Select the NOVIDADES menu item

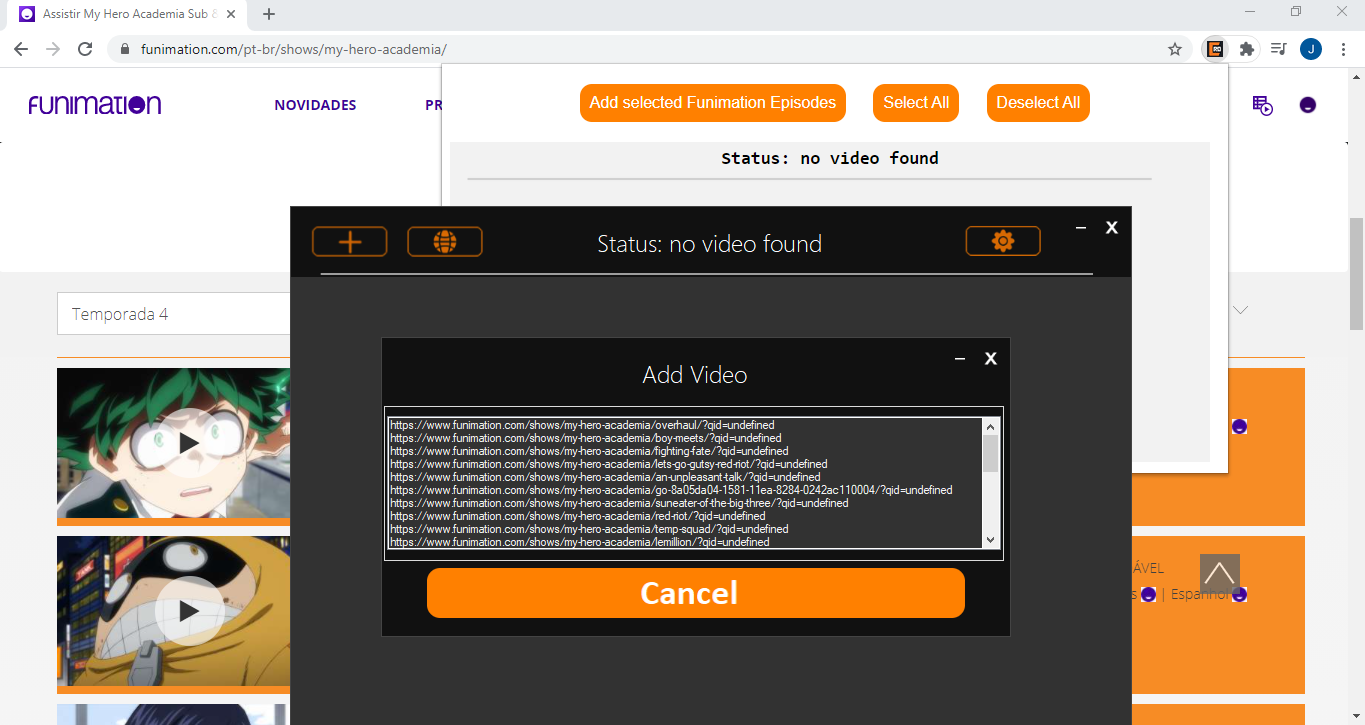315,105
